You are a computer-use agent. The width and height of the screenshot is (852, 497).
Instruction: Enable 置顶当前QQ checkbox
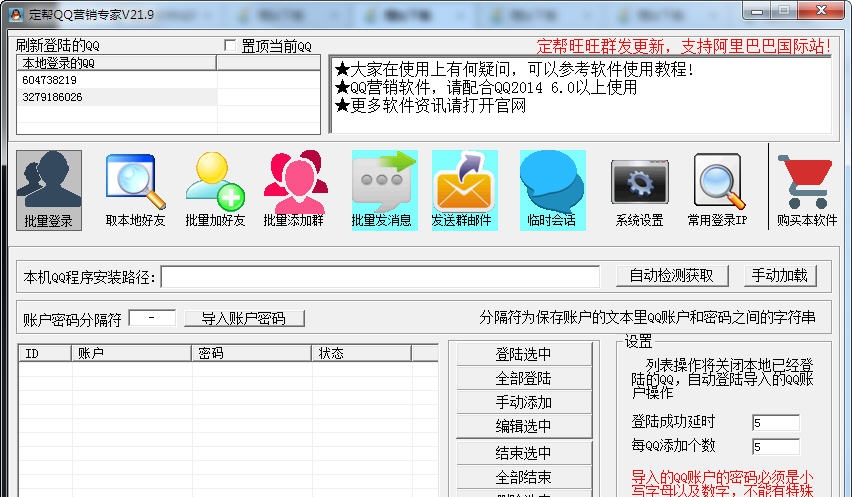230,46
